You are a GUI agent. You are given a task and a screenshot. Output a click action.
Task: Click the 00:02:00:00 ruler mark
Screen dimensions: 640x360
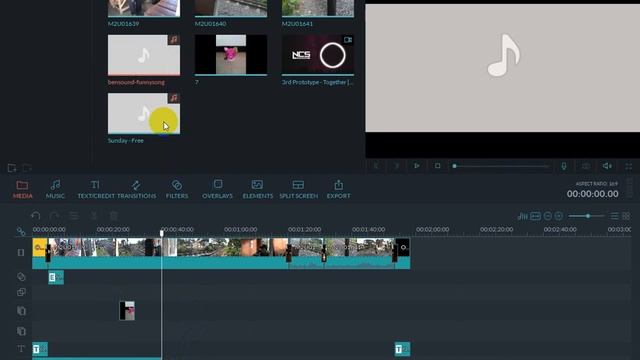click(x=432, y=229)
